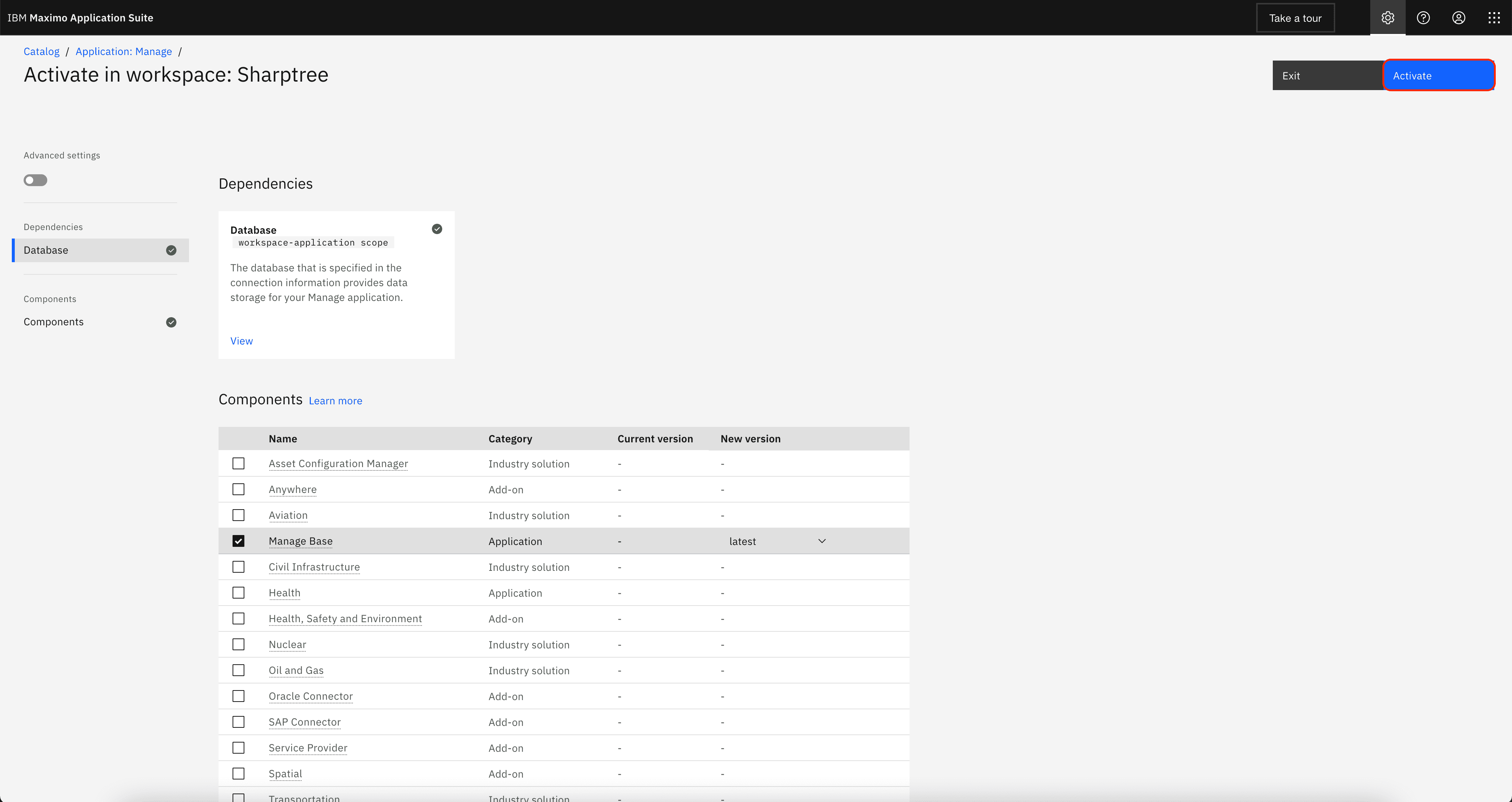
Task: Open the Components Learn more link
Action: [x=335, y=401]
